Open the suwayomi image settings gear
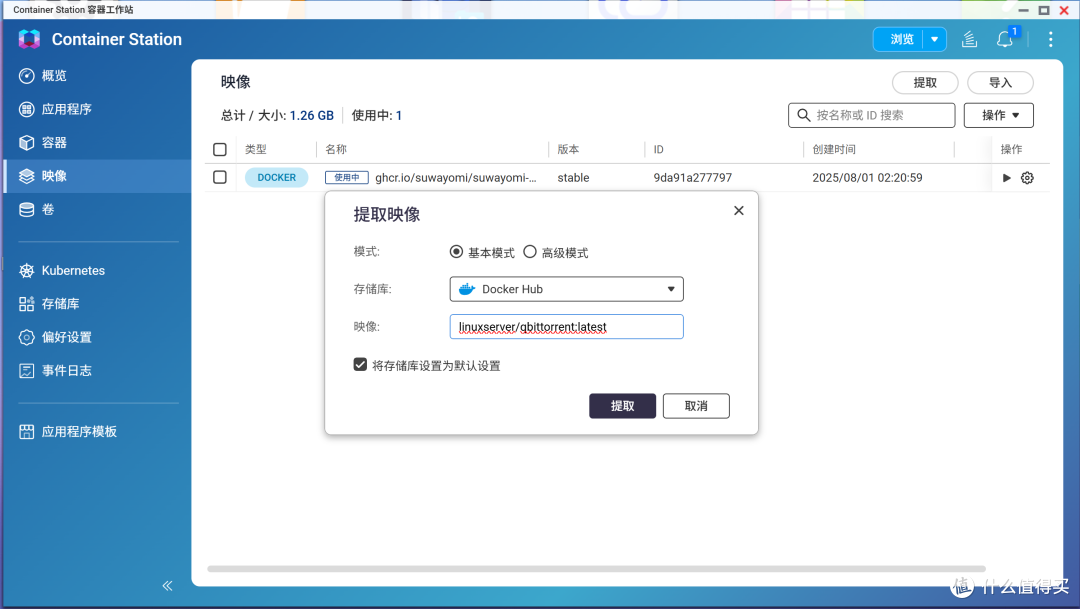The image size is (1080, 609). click(x=1027, y=178)
